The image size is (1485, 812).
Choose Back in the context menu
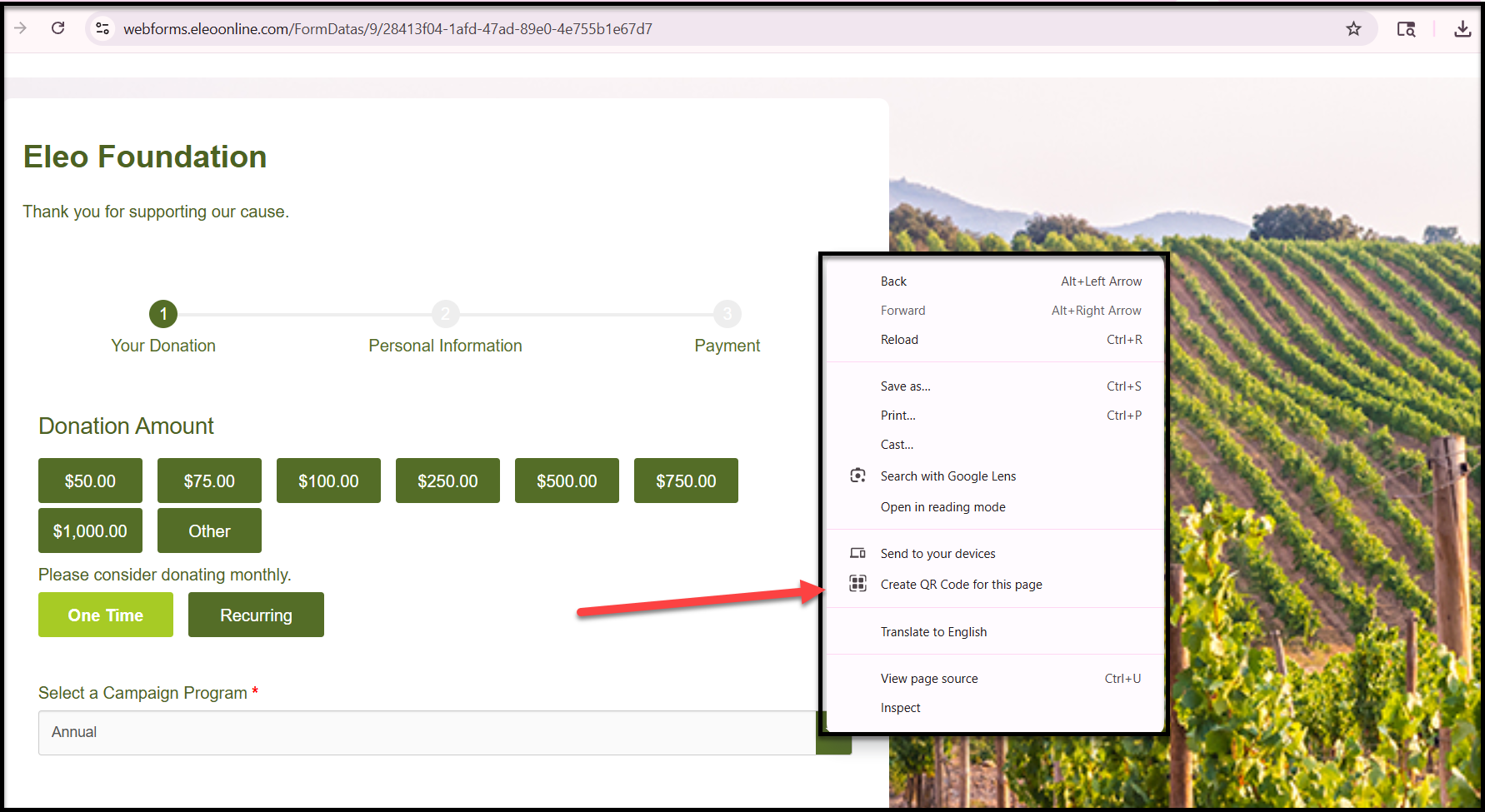995,281
